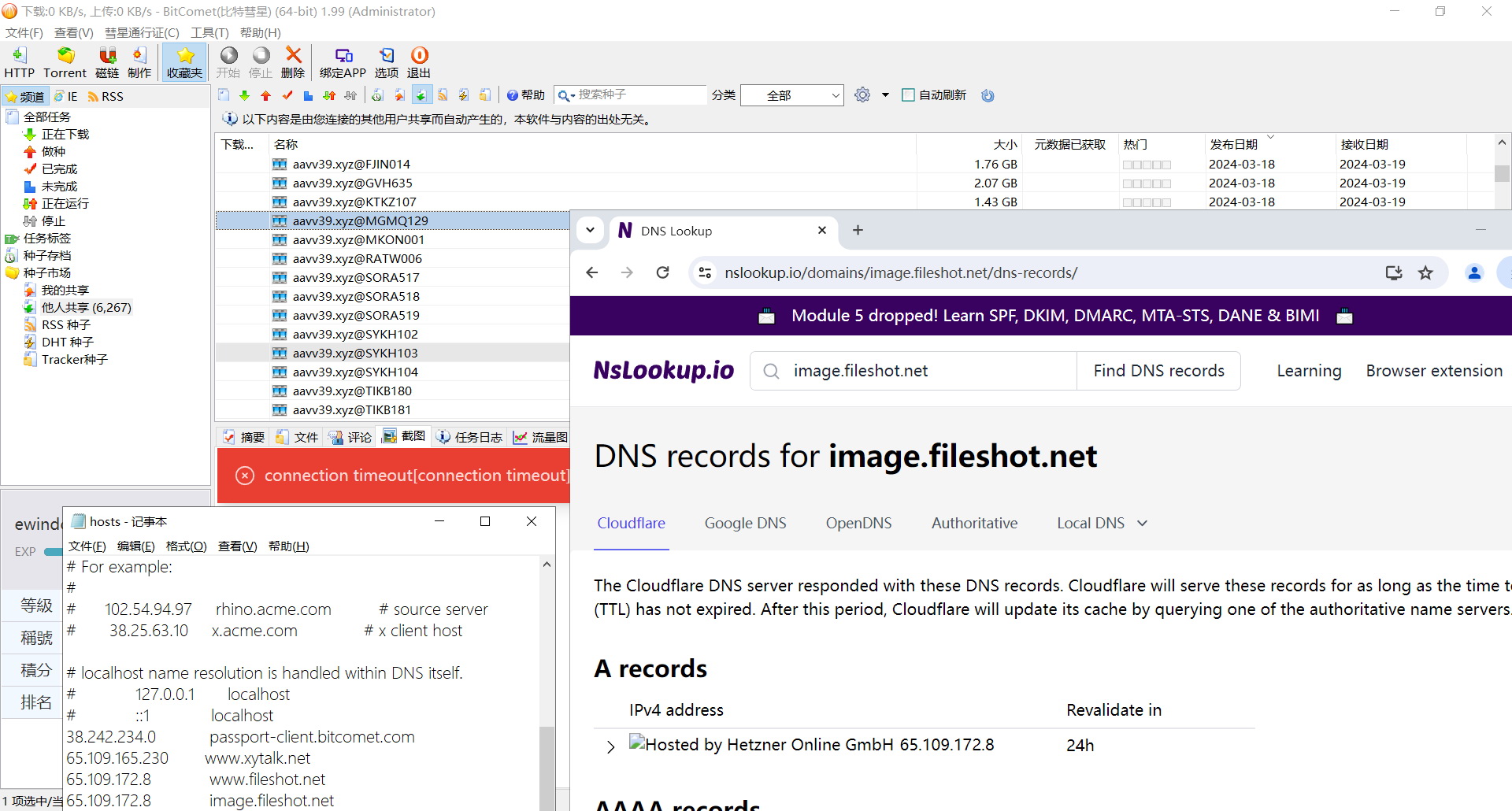Screen dimensions: 1512x811
Task: Open the 格式(O) menu in Notepad hosts window
Action: pos(186,546)
